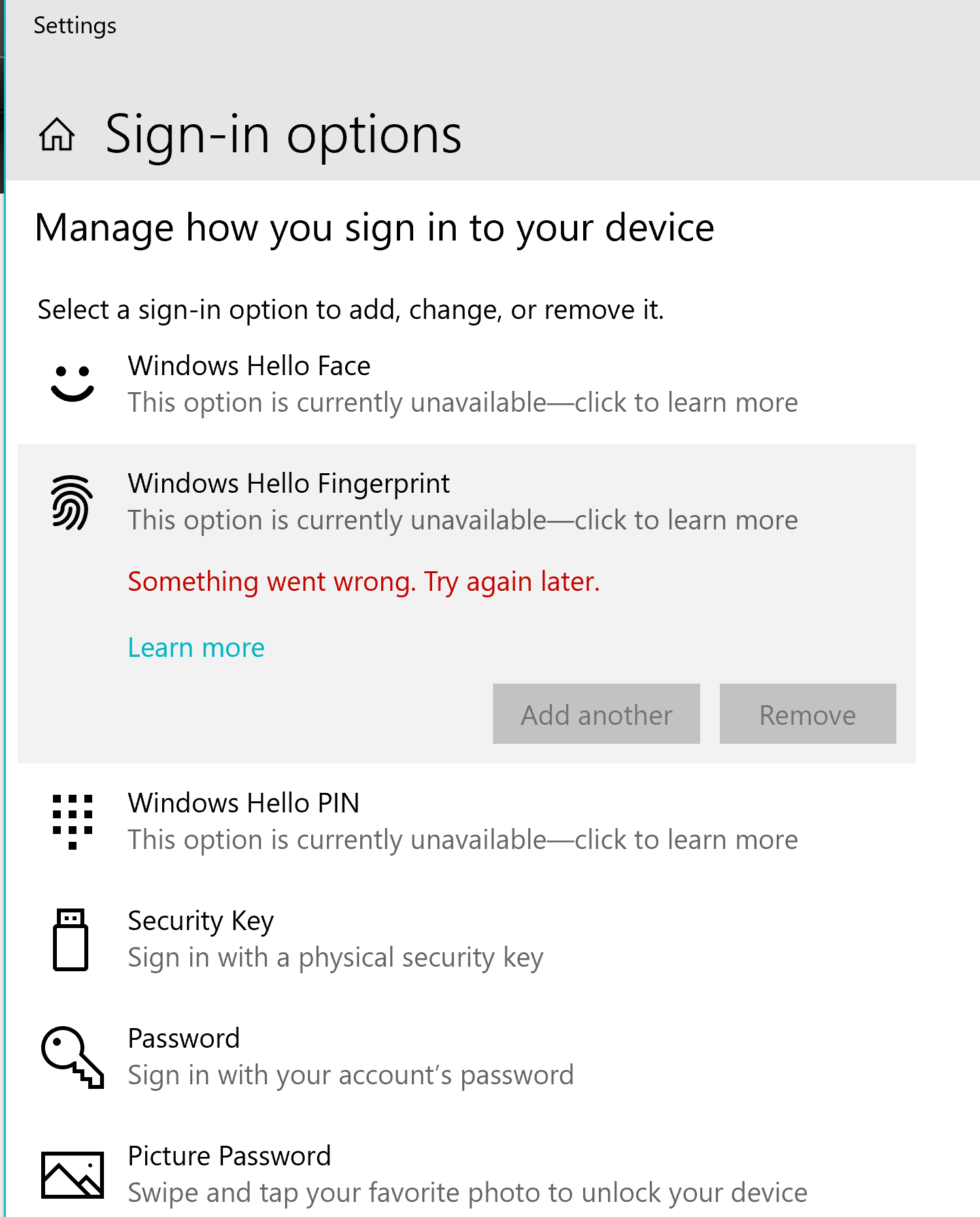The height and width of the screenshot is (1217, 980).
Task: Select the Picture Password photo icon
Action: [73, 1173]
